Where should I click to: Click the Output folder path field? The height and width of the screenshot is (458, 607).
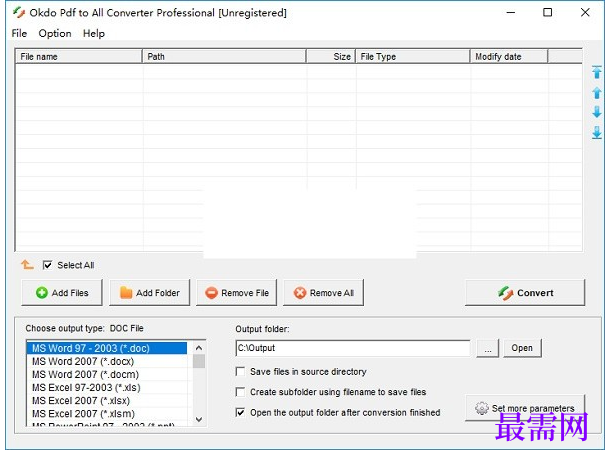[353, 348]
